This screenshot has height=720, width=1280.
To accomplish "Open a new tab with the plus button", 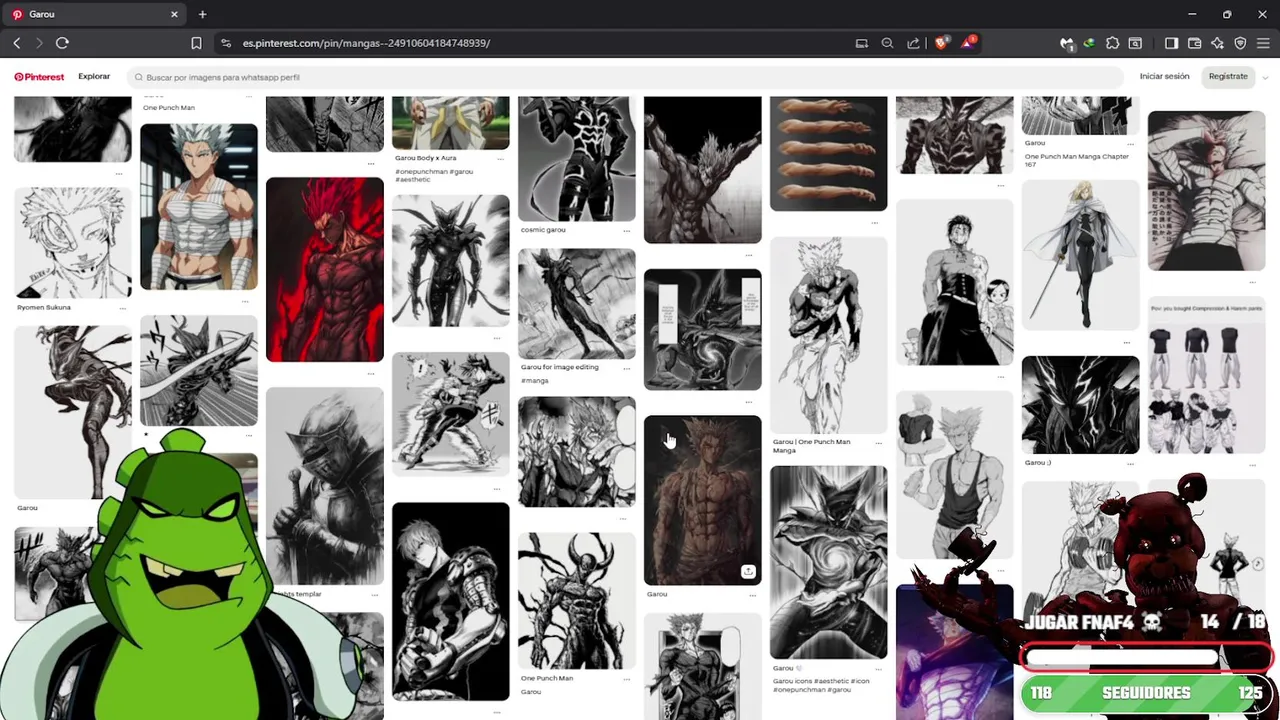I will [202, 14].
